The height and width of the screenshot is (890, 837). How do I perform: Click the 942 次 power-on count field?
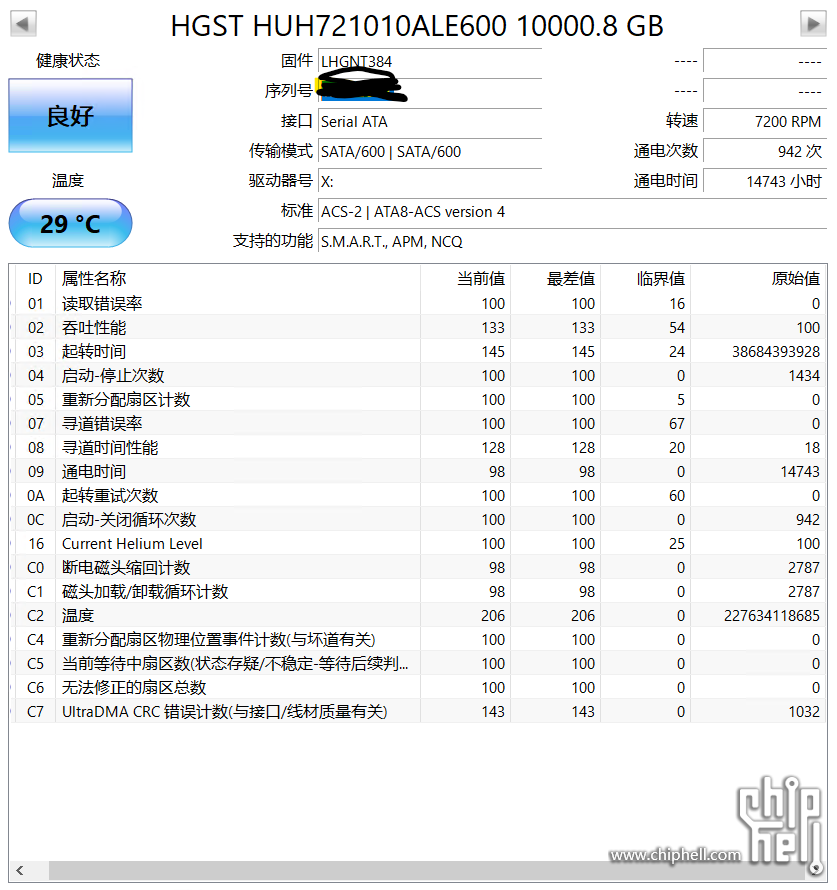[x=765, y=152]
